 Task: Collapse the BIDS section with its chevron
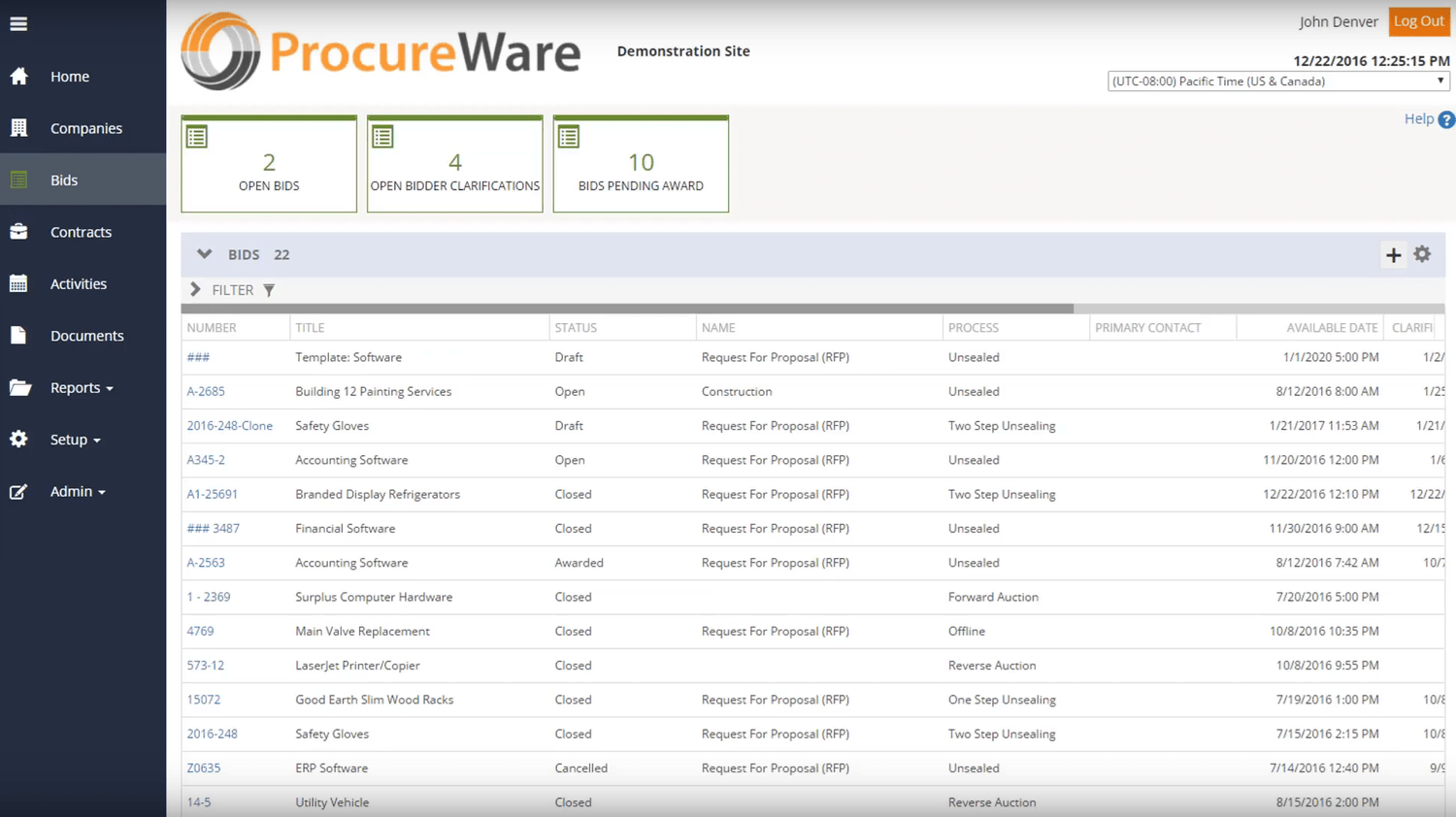click(204, 254)
